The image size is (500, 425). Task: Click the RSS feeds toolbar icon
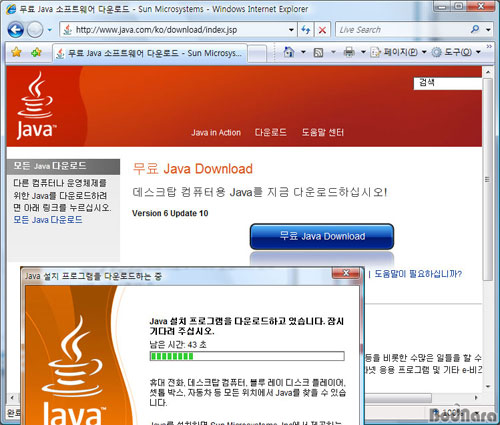click(319, 52)
